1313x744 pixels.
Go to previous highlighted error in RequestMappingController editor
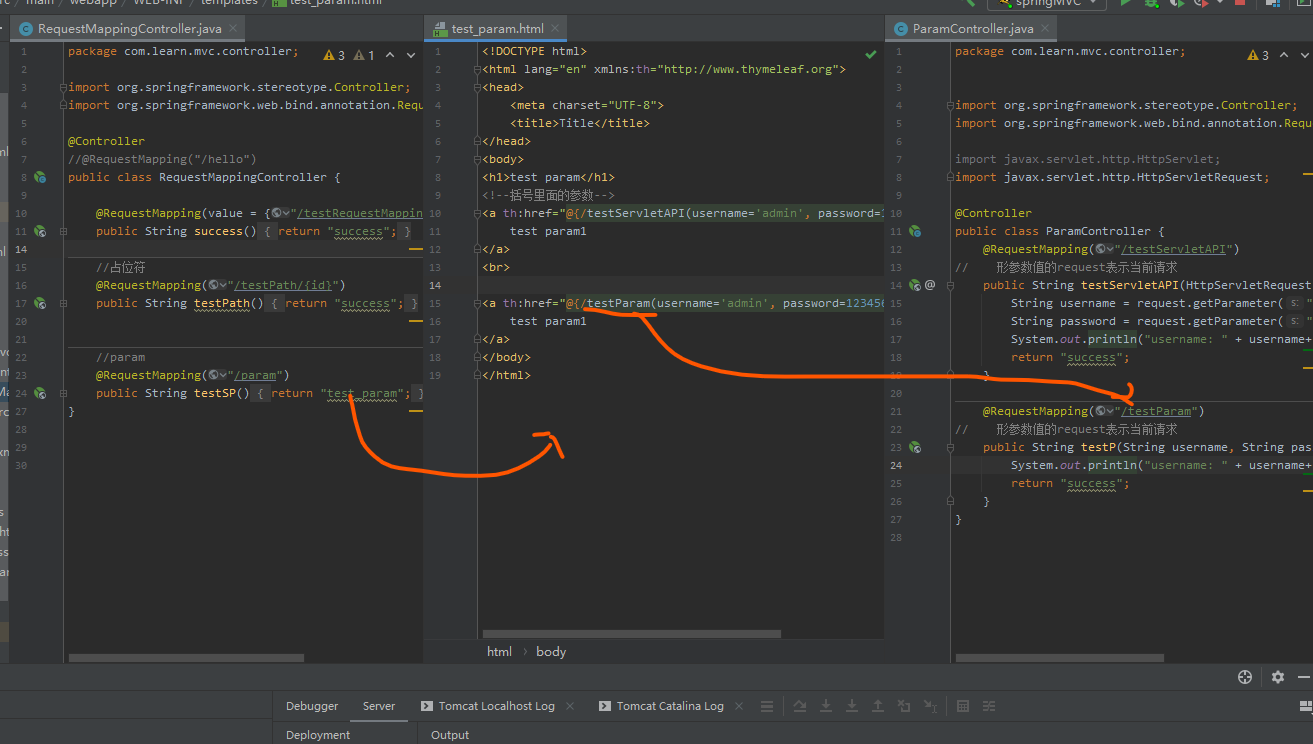pos(390,55)
